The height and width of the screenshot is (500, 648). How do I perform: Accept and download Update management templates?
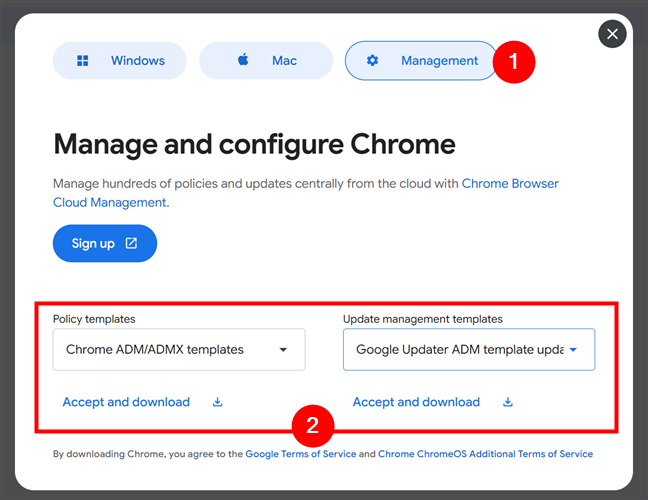point(416,402)
